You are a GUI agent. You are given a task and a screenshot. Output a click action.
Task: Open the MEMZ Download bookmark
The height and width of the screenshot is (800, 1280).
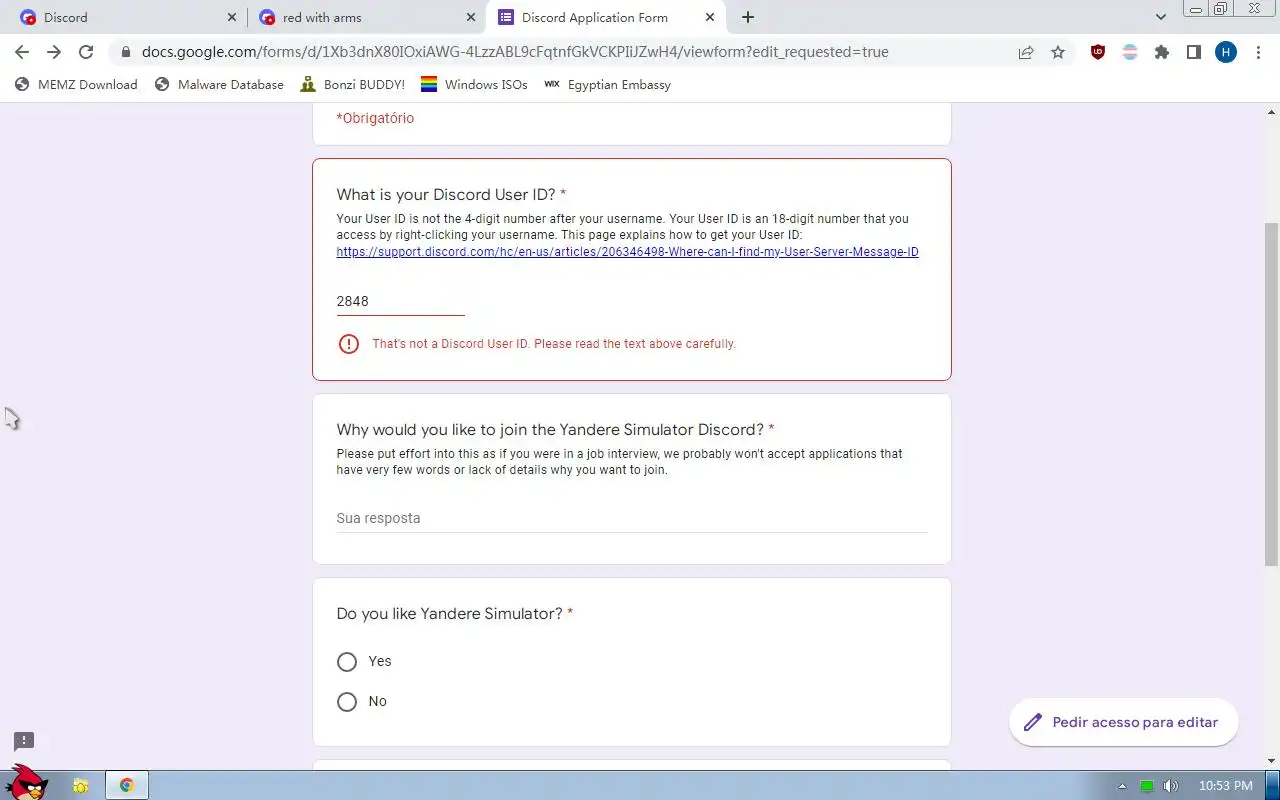[x=76, y=85]
